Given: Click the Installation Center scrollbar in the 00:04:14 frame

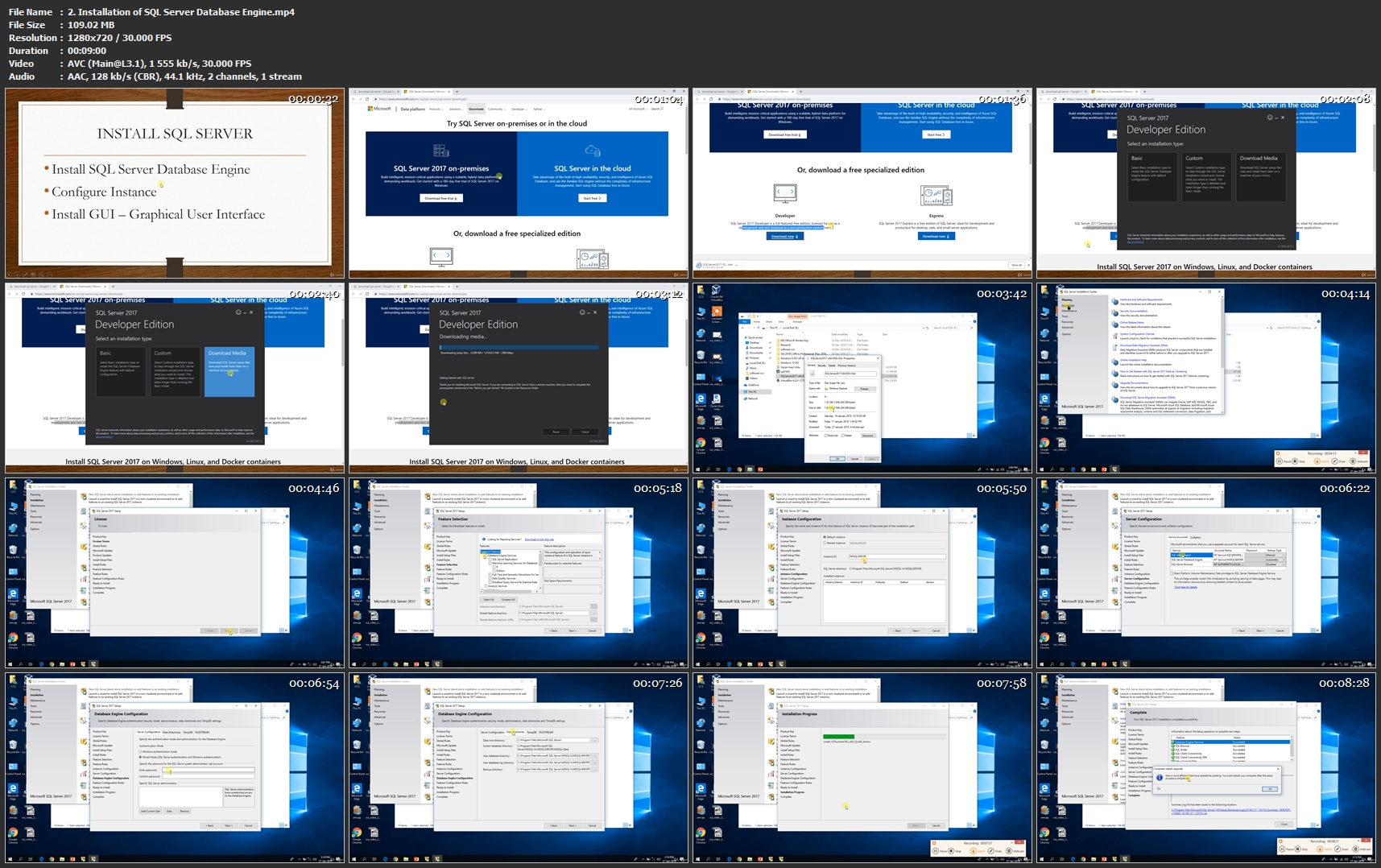Looking at the screenshot, I should 1221,354.
